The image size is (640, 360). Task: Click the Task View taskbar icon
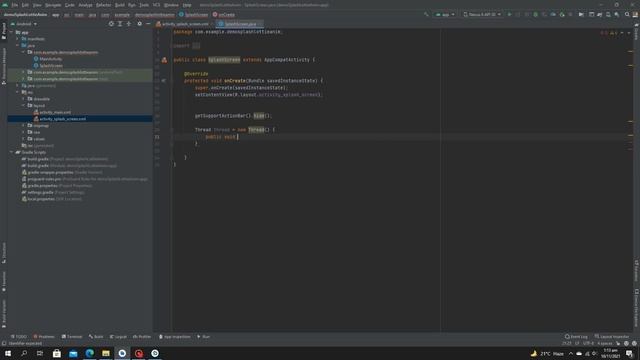click(x=40, y=353)
